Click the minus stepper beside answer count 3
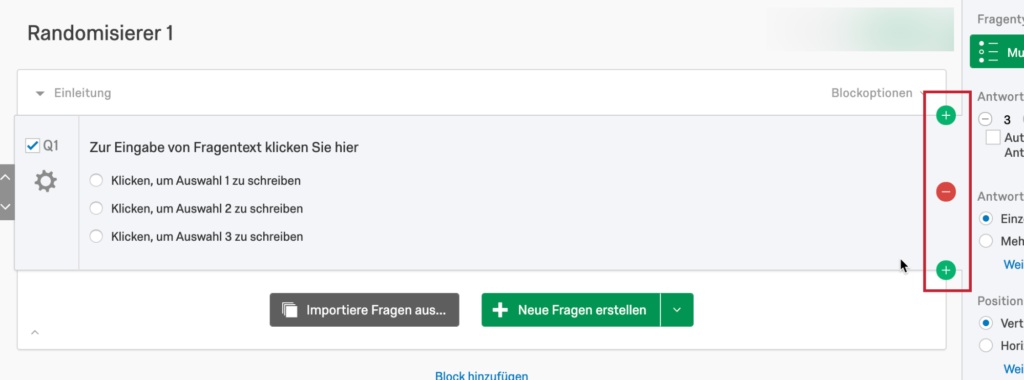This screenshot has width=1024, height=380. [x=985, y=119]
